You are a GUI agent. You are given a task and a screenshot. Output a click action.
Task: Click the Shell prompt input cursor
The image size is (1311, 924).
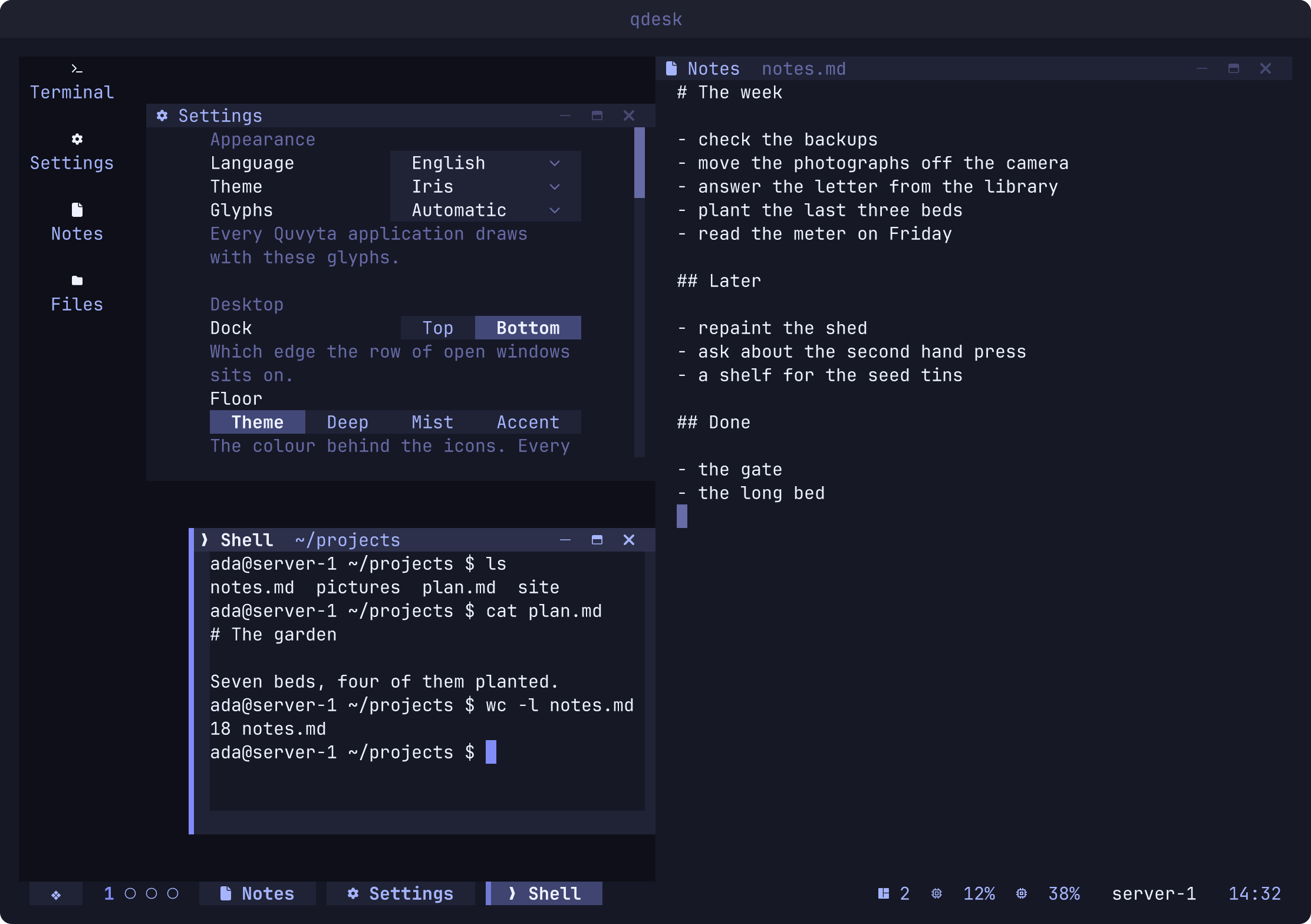point(491,753)
